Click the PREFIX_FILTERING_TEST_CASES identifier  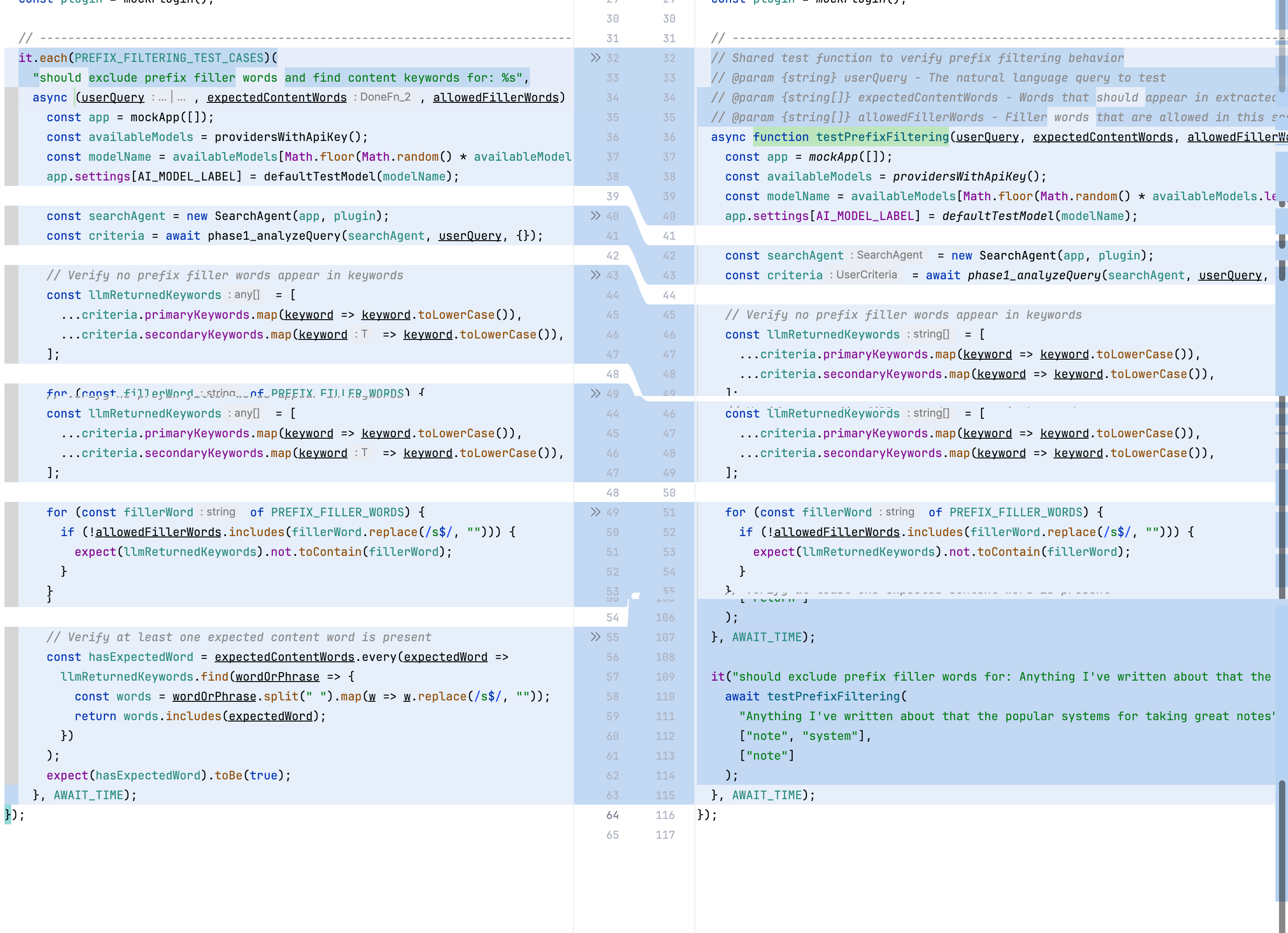click(169, 58)
